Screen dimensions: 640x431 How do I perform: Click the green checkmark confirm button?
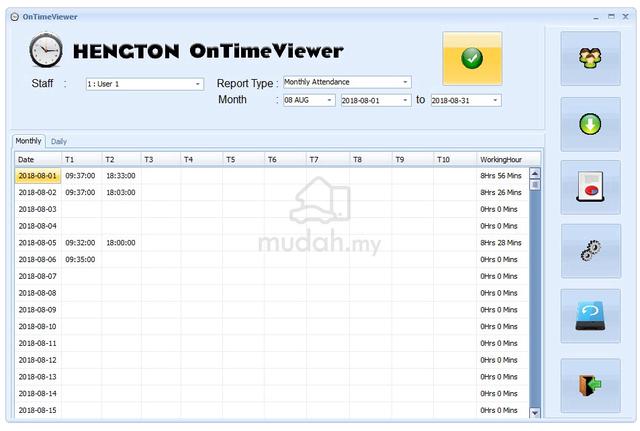pos(472,58)
